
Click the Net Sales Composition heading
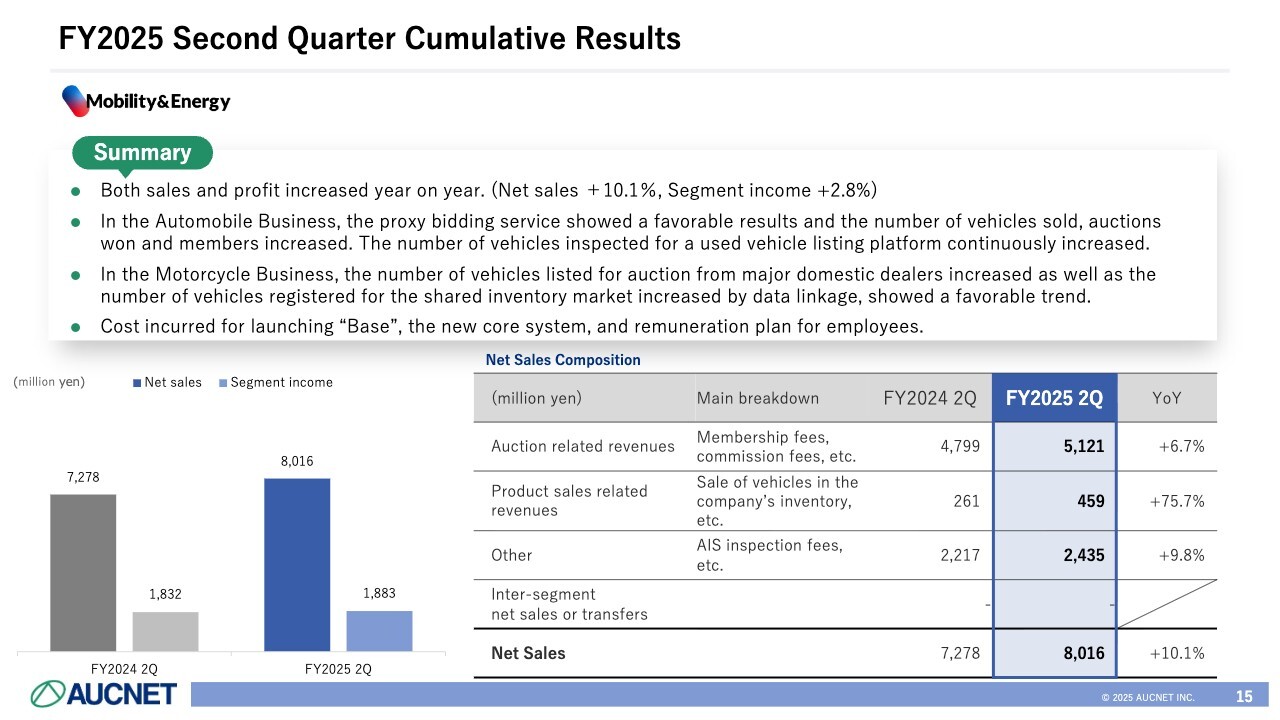[563, 360]
